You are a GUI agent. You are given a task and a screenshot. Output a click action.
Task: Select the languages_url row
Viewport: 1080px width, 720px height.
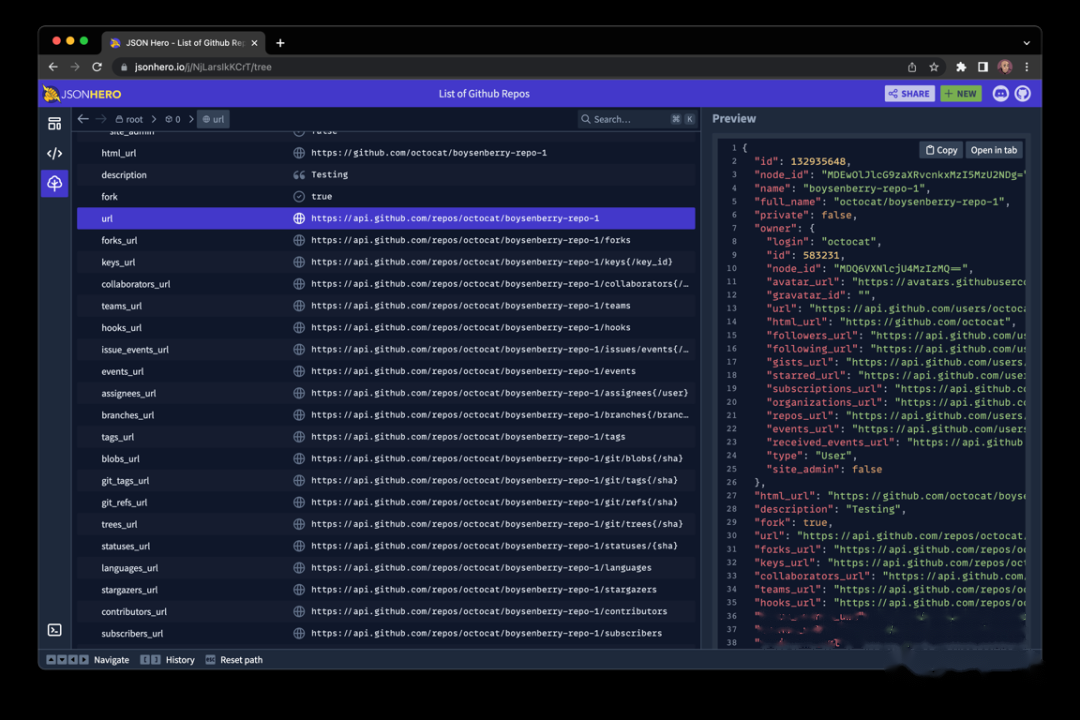pyautogui.click(x=386, y=568)
